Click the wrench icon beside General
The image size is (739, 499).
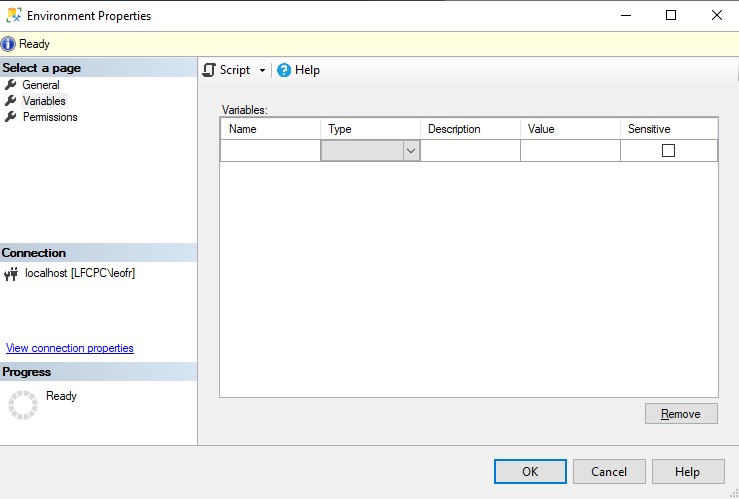point(11,85)
